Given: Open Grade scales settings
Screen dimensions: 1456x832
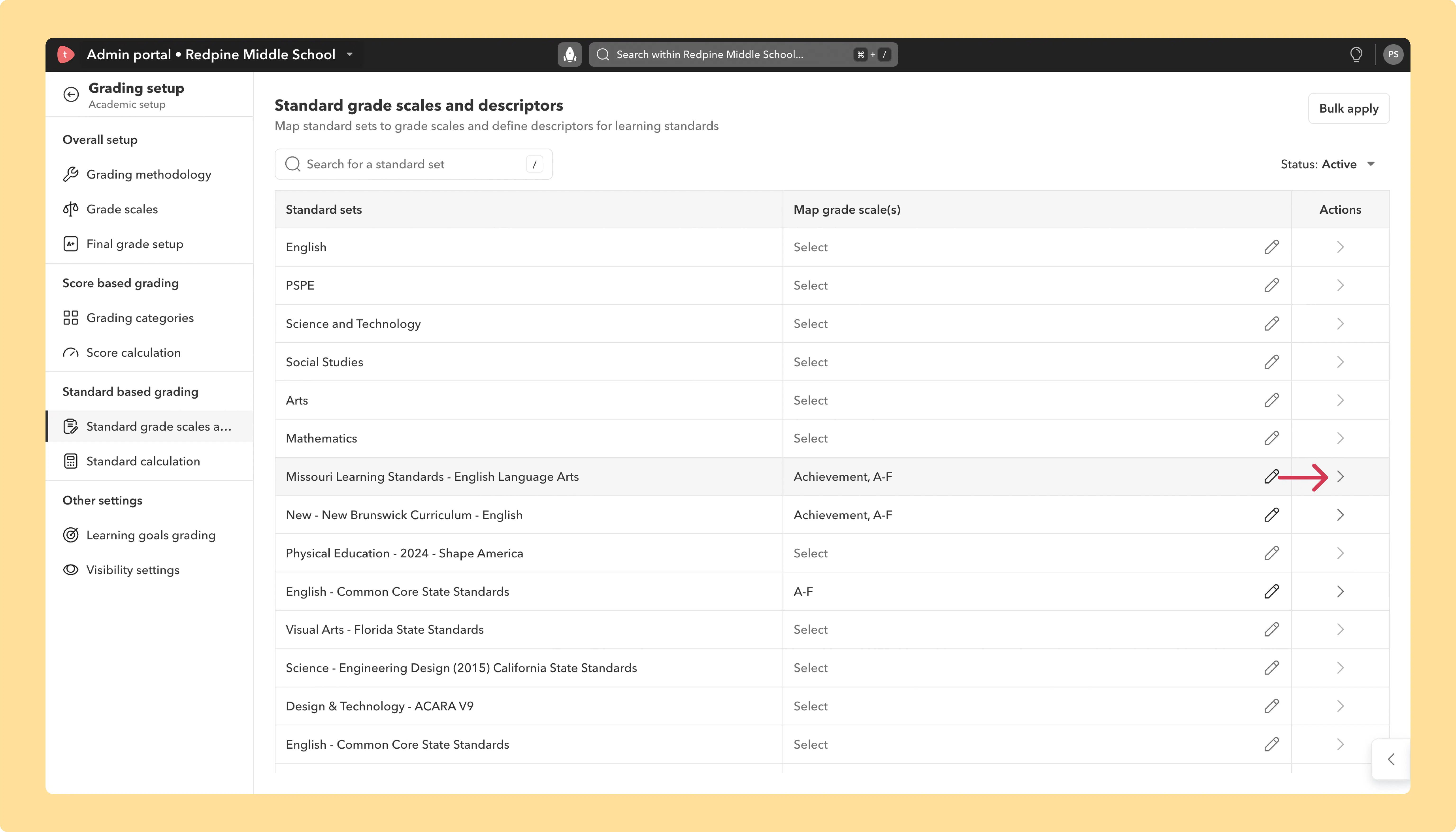Looking at the screenshot, I should pos(149,209).
